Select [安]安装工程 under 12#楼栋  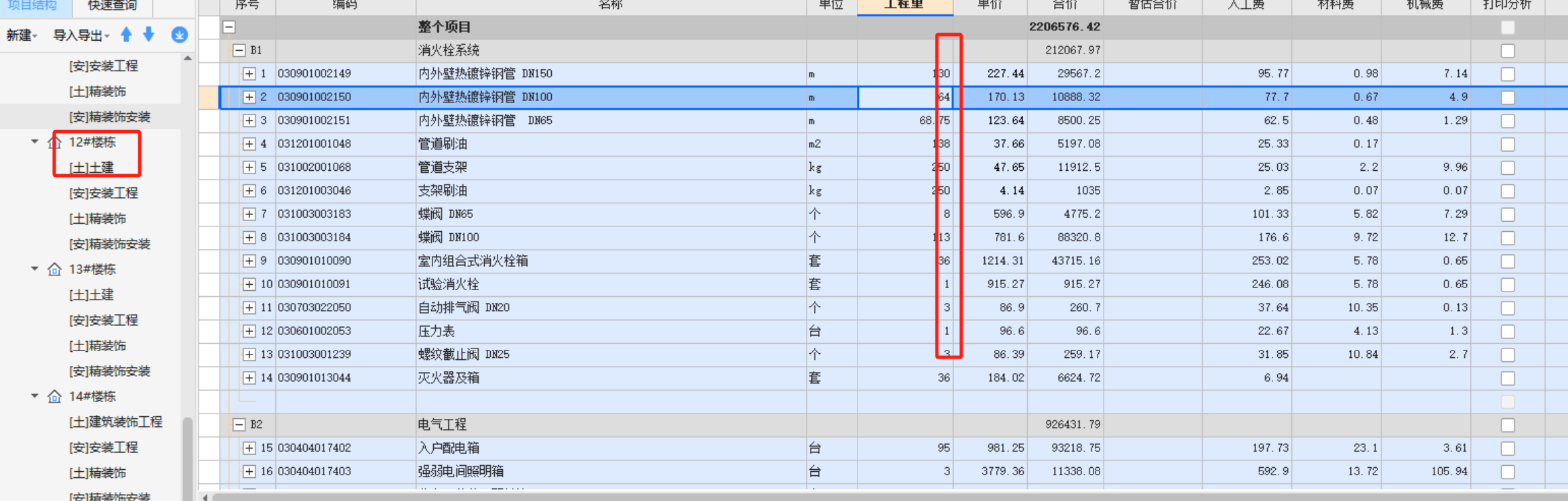(103, 193)
